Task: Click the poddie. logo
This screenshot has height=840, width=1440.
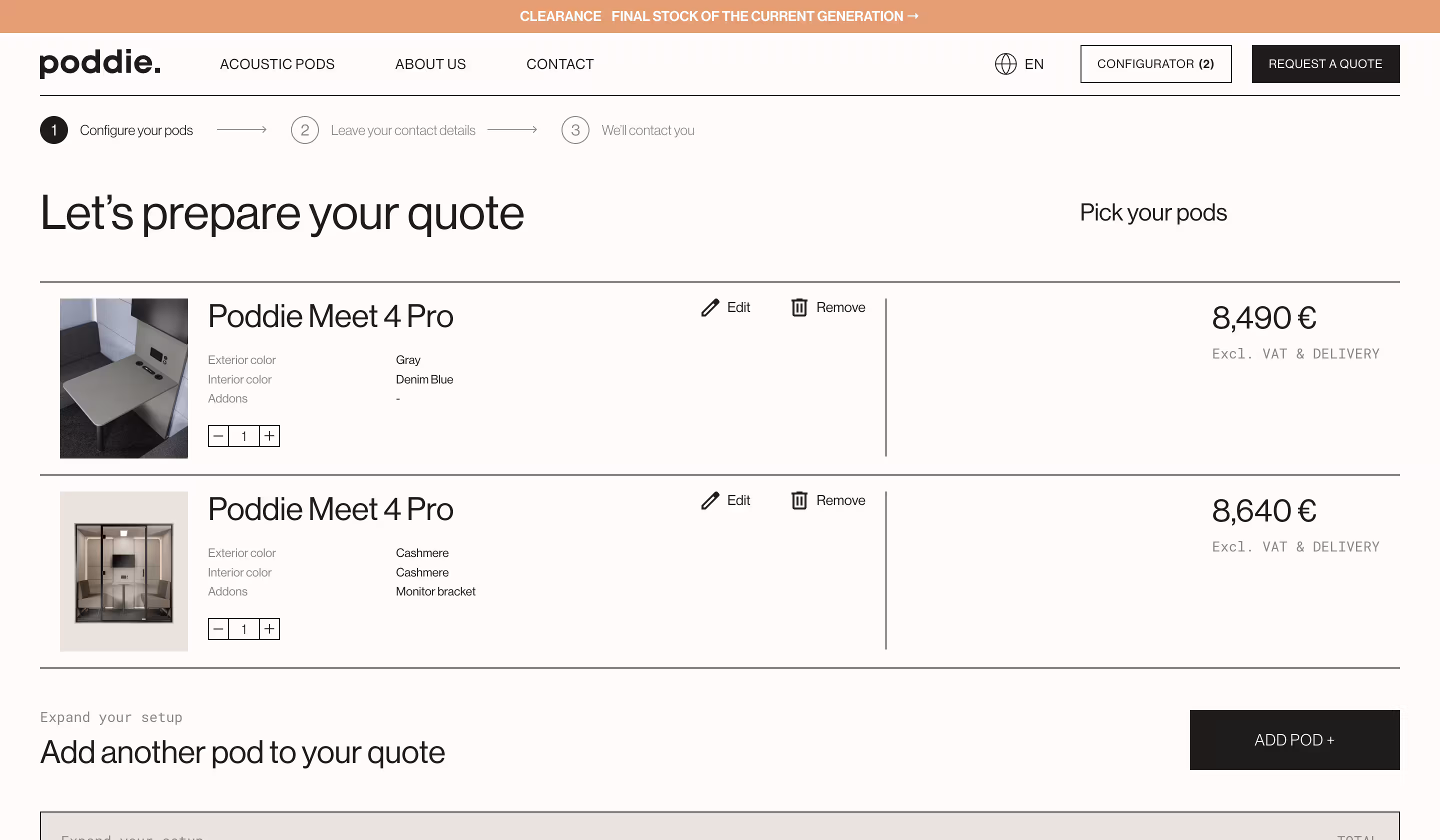Action: pyautogui.click(x=100, y=63)
